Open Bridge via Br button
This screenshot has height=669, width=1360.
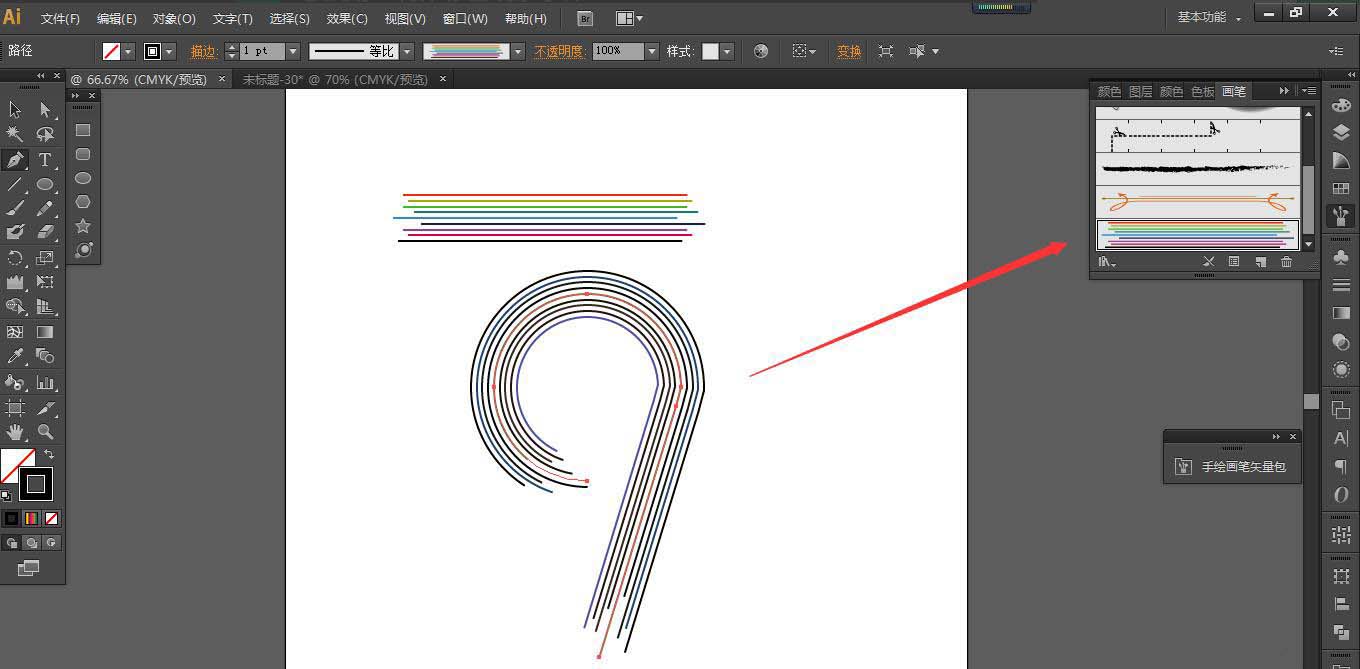click(x=586, y=18)
